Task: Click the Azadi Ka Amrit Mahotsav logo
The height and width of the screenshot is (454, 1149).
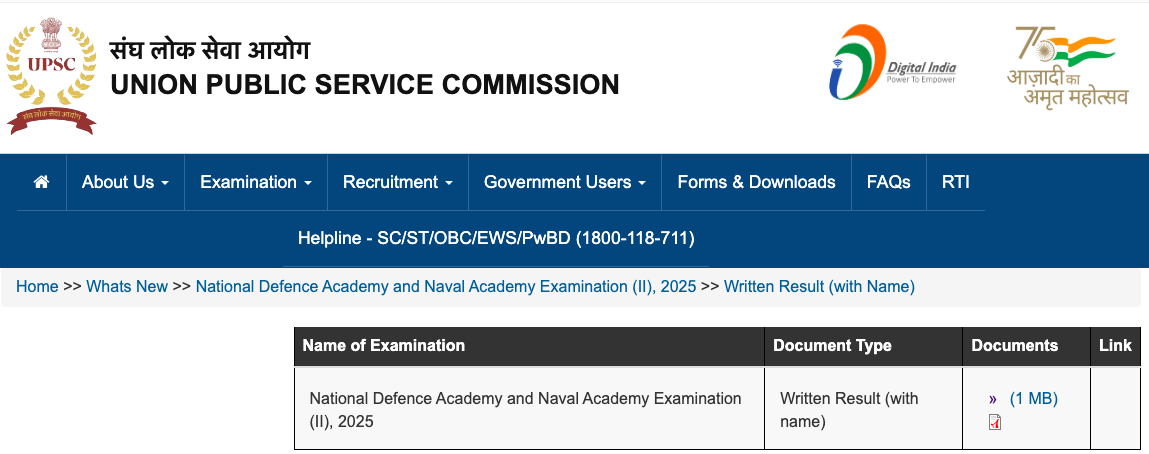Action: 1068,67
